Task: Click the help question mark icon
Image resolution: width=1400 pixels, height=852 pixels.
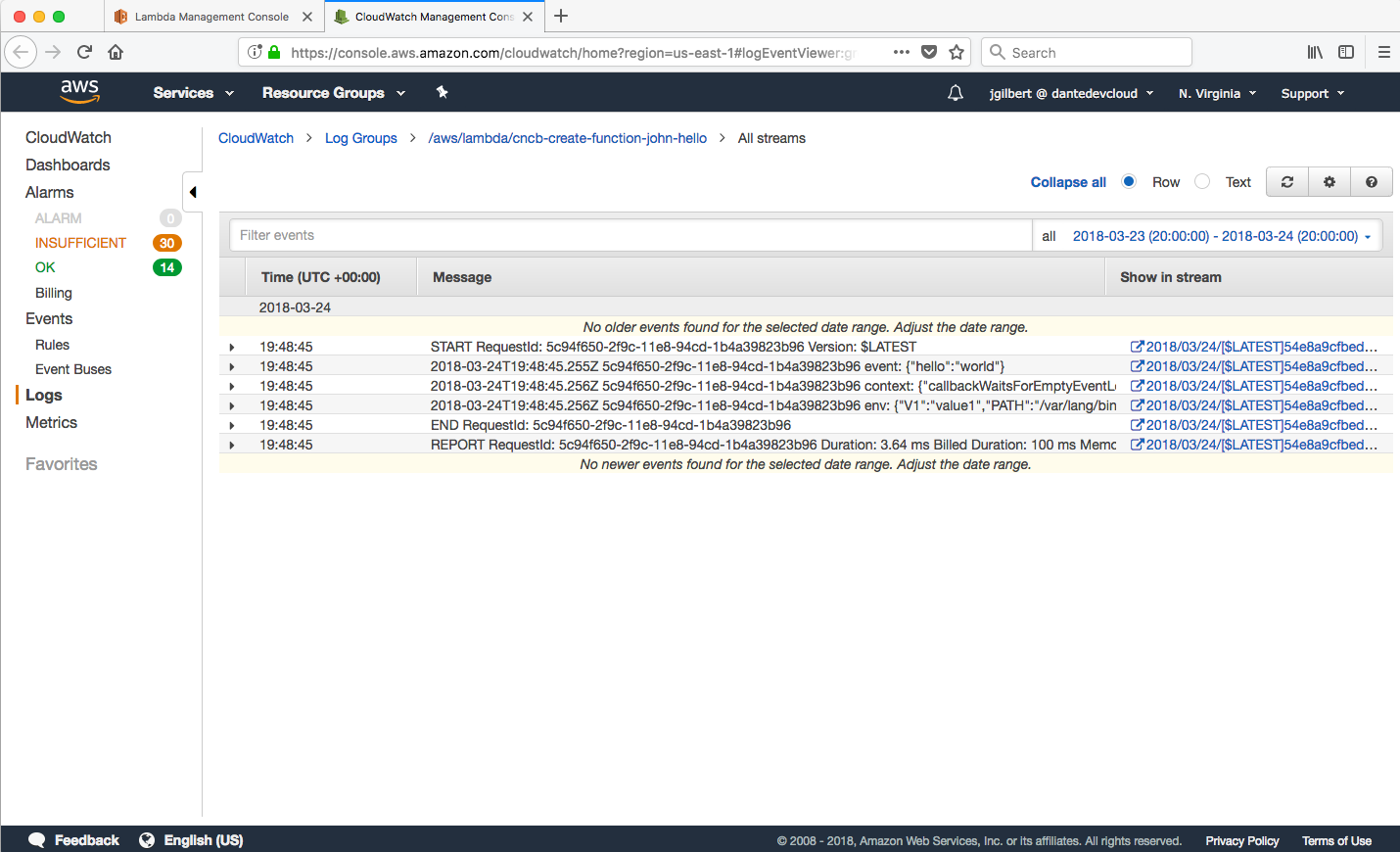Action: (x=1372, y=182)
